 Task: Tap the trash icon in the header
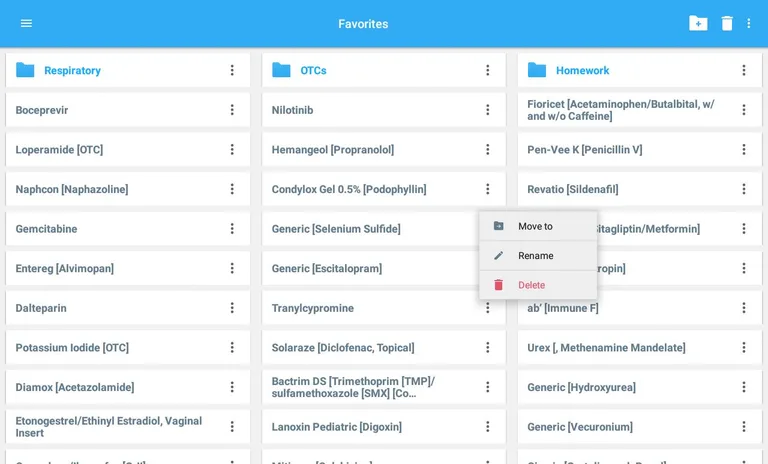pyautogui.click(x=727, y=23)
